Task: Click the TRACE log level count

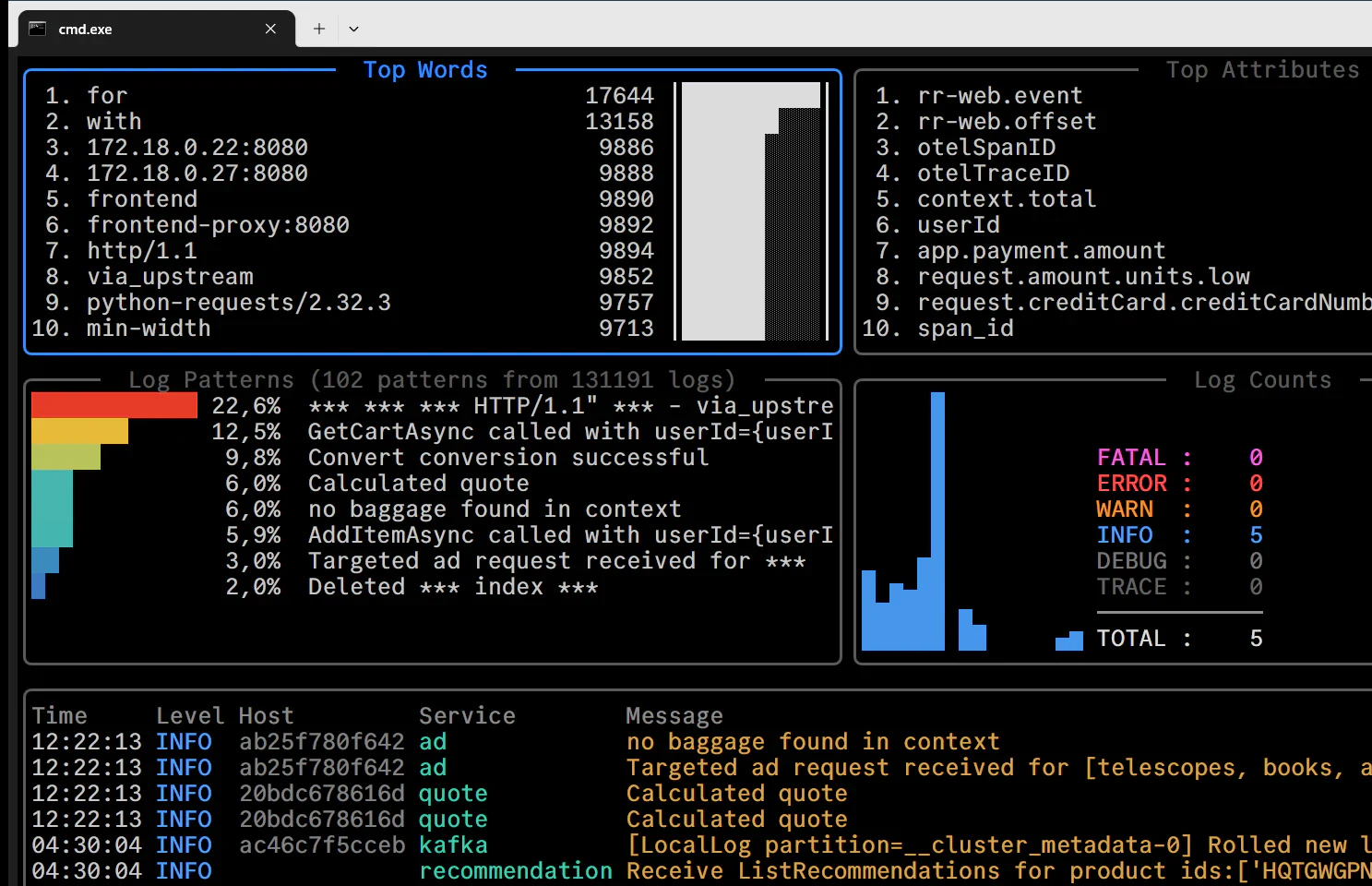Action: (x=1256, y=587)
